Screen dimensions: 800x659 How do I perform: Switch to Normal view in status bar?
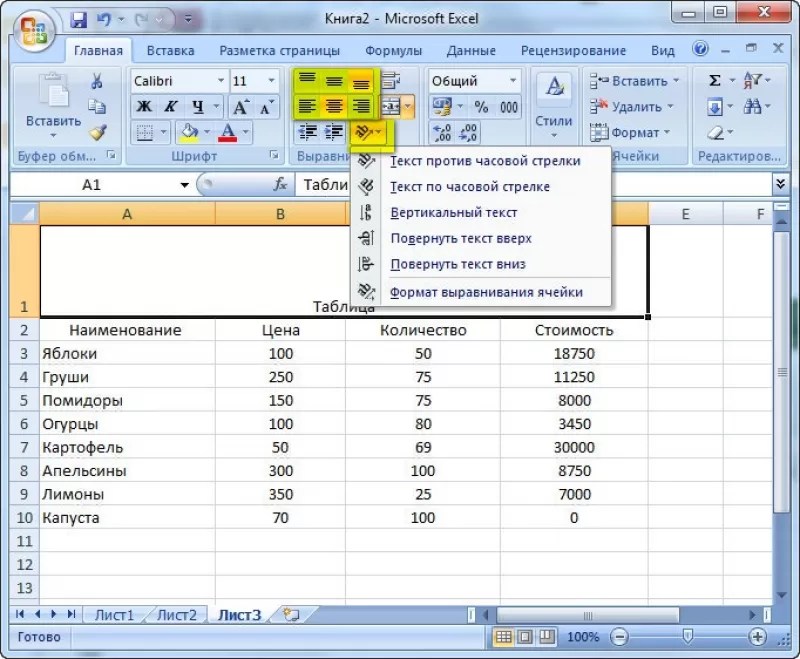tap(504, 637)
